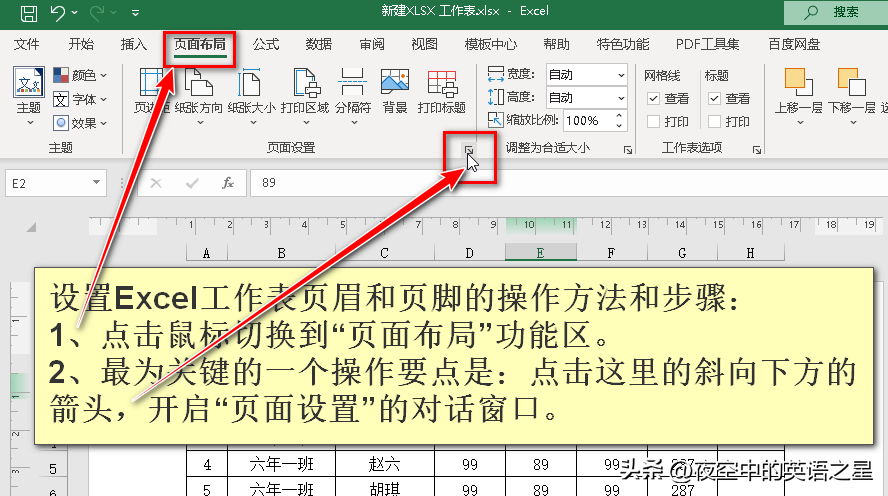Click the formula bar confirm checkmark icon
Image resolution: width=888 pixels, height=496 pixels.
pos(192,183)
